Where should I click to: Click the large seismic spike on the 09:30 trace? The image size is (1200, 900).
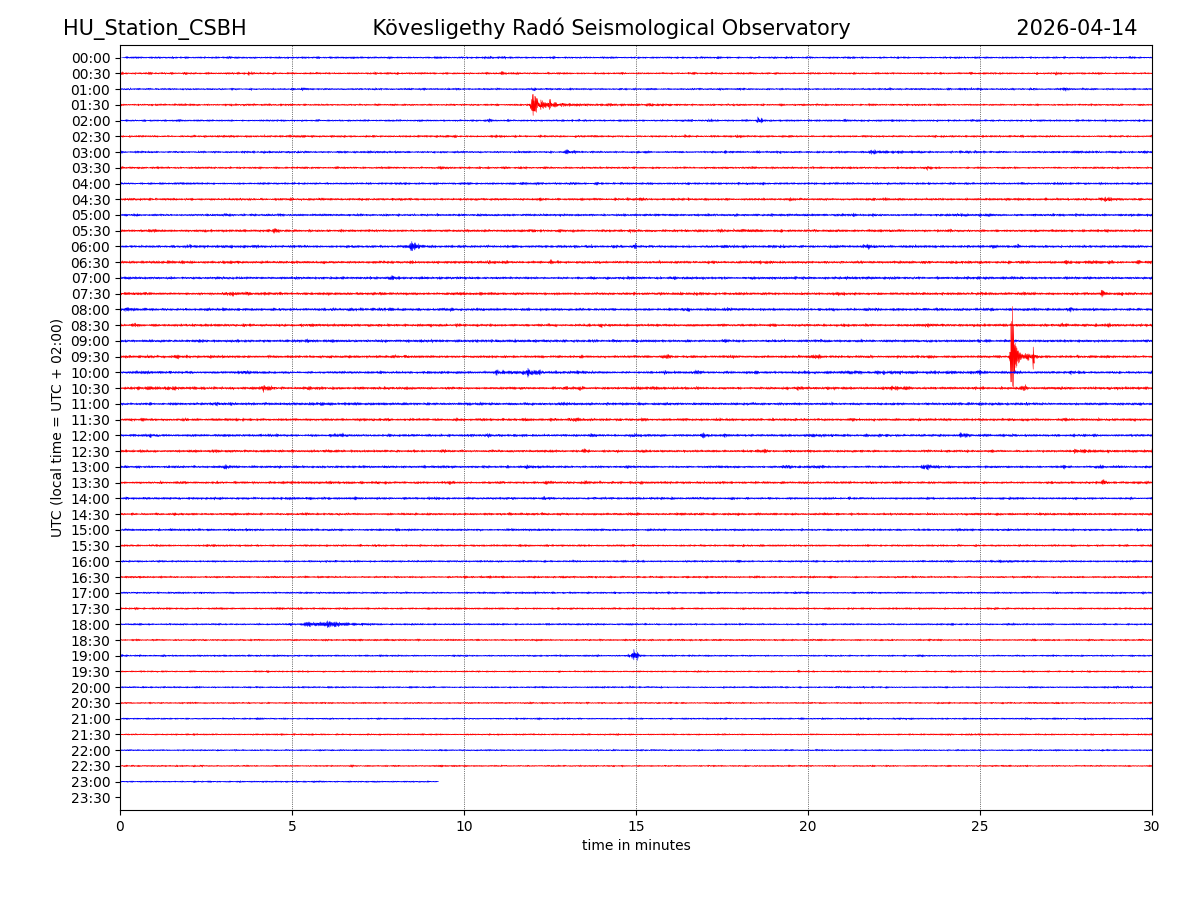[x=1013, y=356]
